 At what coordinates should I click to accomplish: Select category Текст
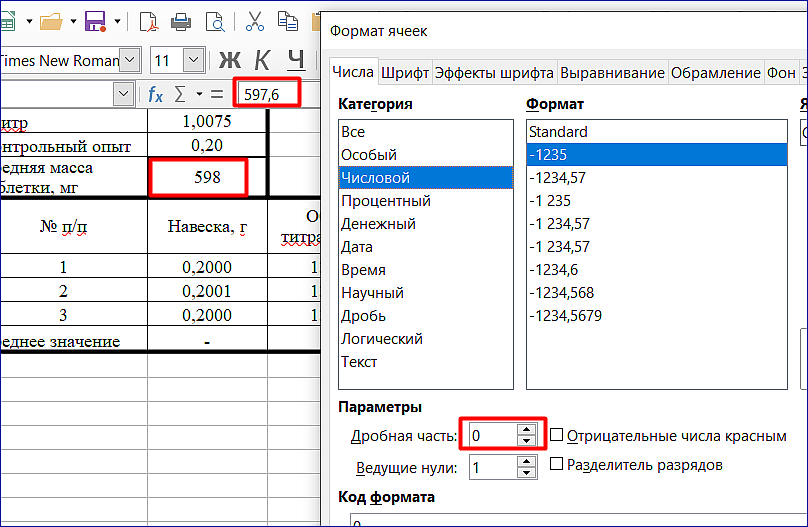tap(426, 362)
